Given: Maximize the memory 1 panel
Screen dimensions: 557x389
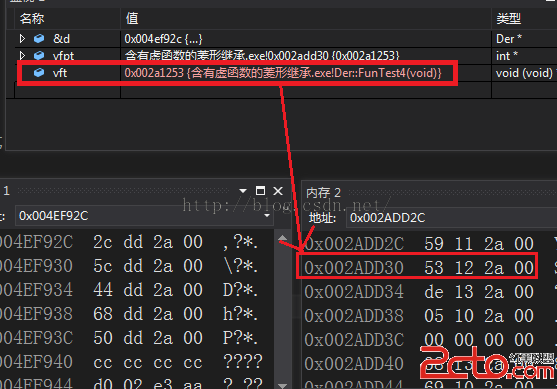Looking at the screenshot, I should coord(260,191).
